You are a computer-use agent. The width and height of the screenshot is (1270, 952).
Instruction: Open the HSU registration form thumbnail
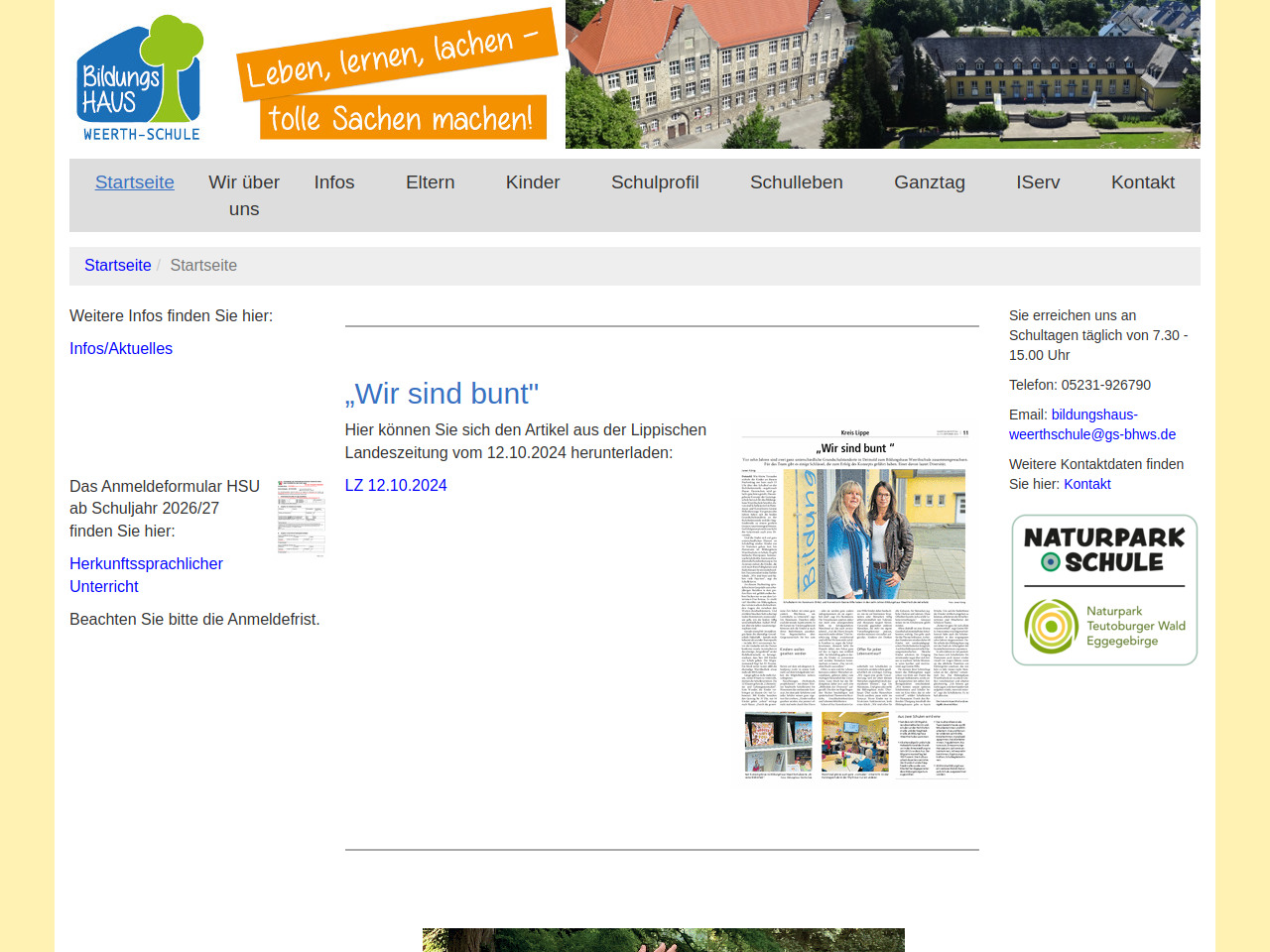(301, 518)
